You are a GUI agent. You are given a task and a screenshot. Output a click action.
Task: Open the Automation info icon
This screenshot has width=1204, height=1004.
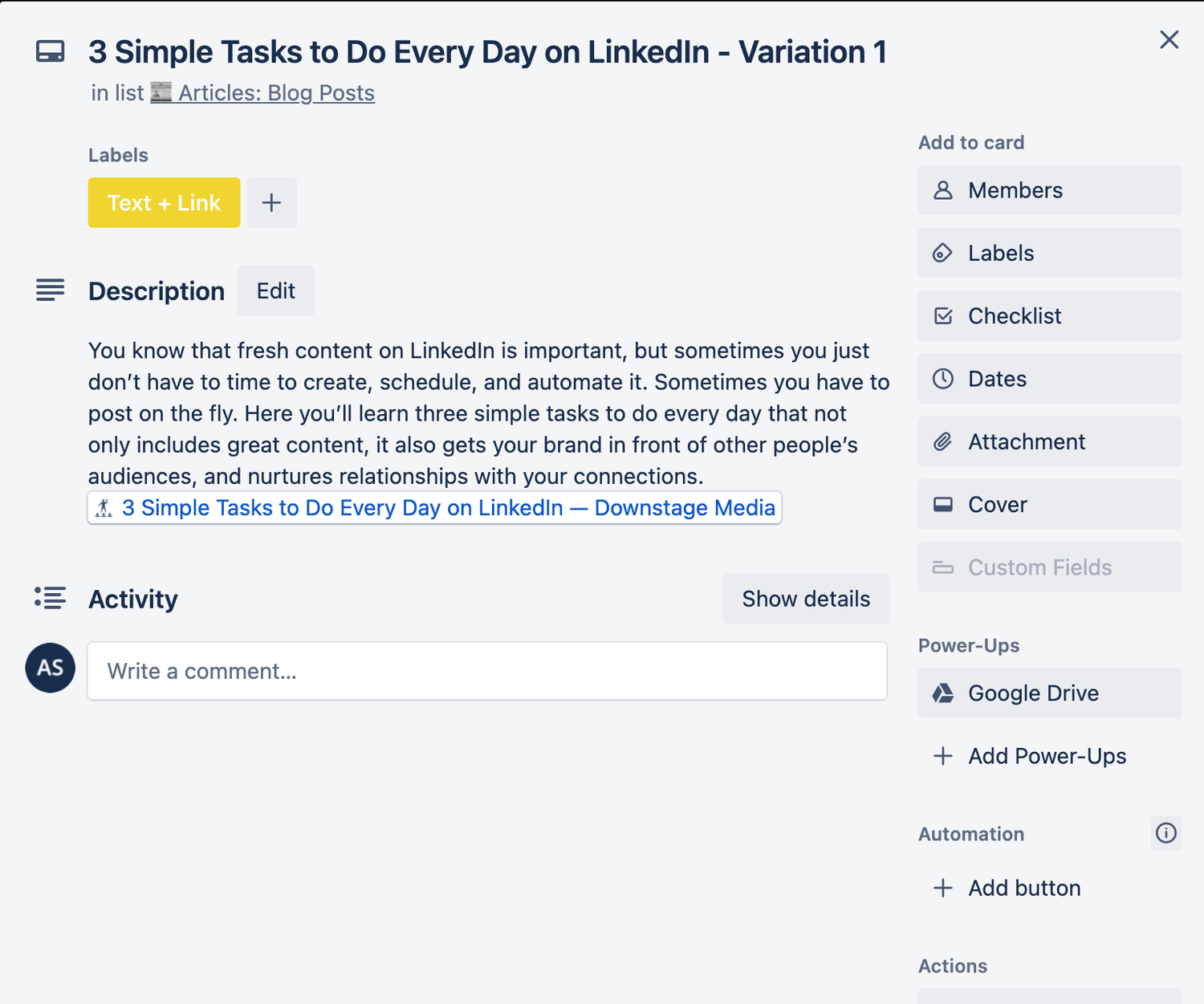pos(1166,833)
